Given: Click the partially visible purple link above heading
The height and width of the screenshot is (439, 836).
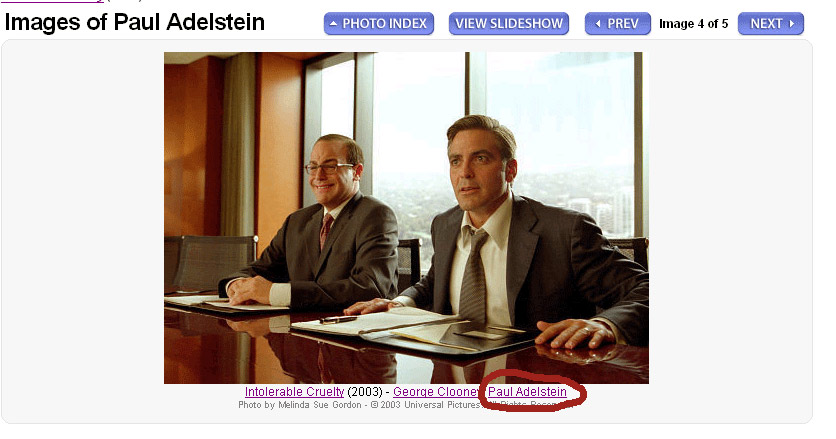Looking at the screenshot, I should (52, 2).
